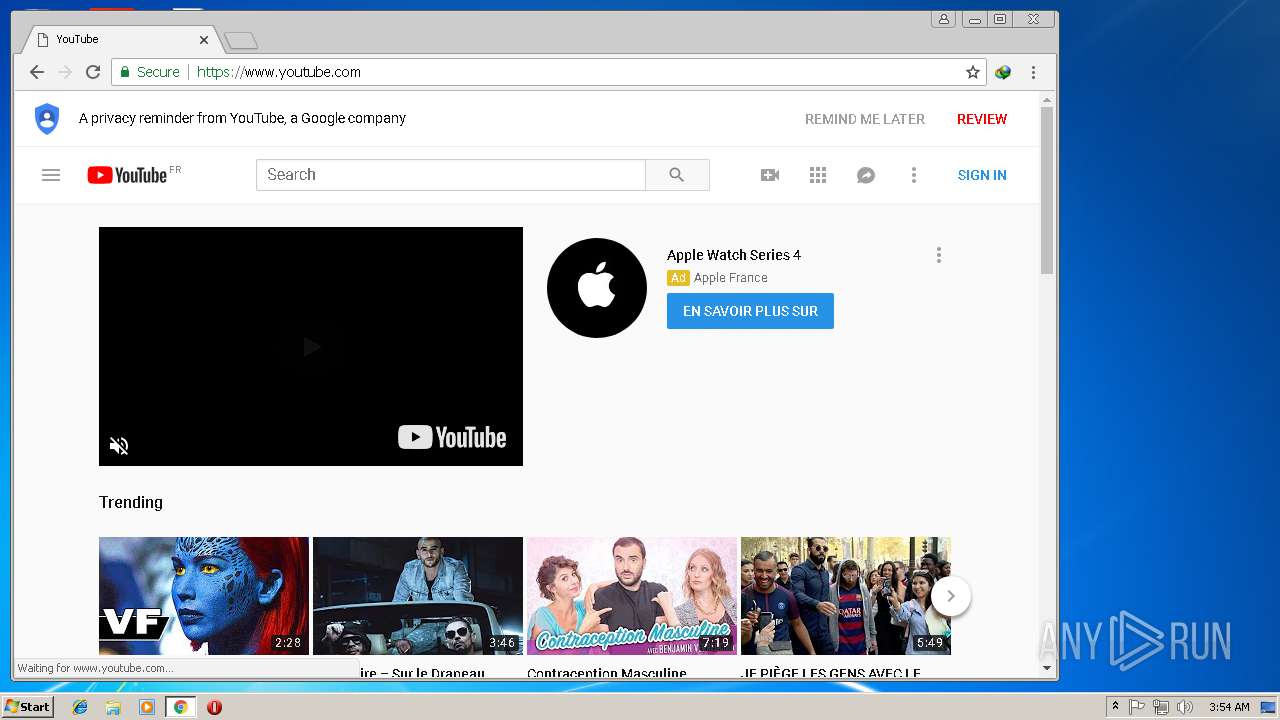Bookmark this page with the star icon
This screenshot has width=1280, height=720.
click(x=972, y=72)
